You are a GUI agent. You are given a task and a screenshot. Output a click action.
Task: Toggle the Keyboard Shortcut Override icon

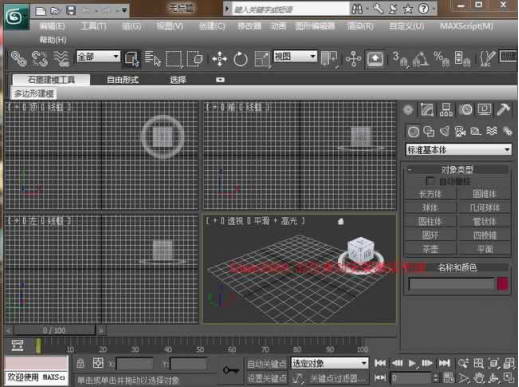click(x=375, y=59)
